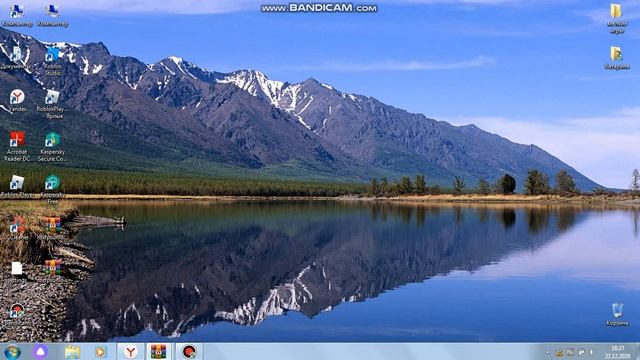Launch Windows Media Player from the taskbar
Screen dimensions: 640x360
[100, 352]
